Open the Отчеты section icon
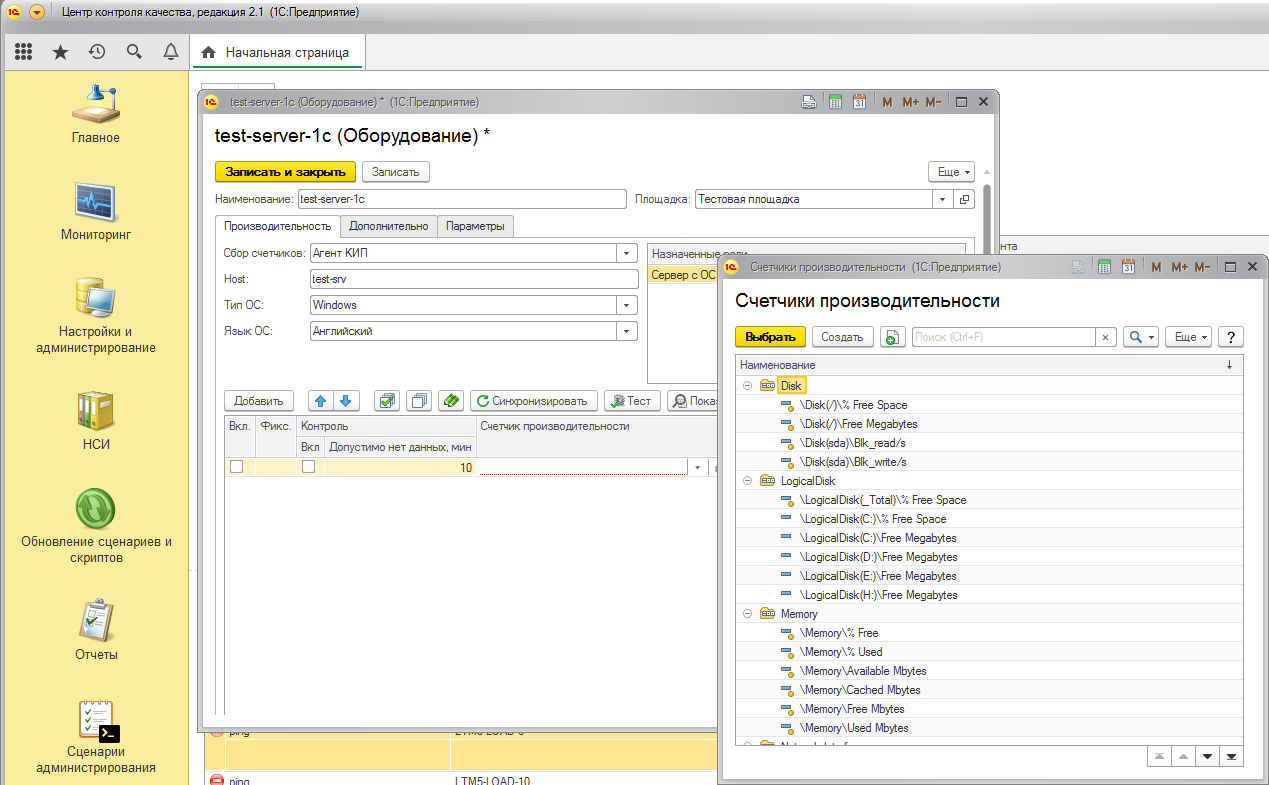Image resolution: width=1269 pixels, height=785 pixels. pos(96,621)
